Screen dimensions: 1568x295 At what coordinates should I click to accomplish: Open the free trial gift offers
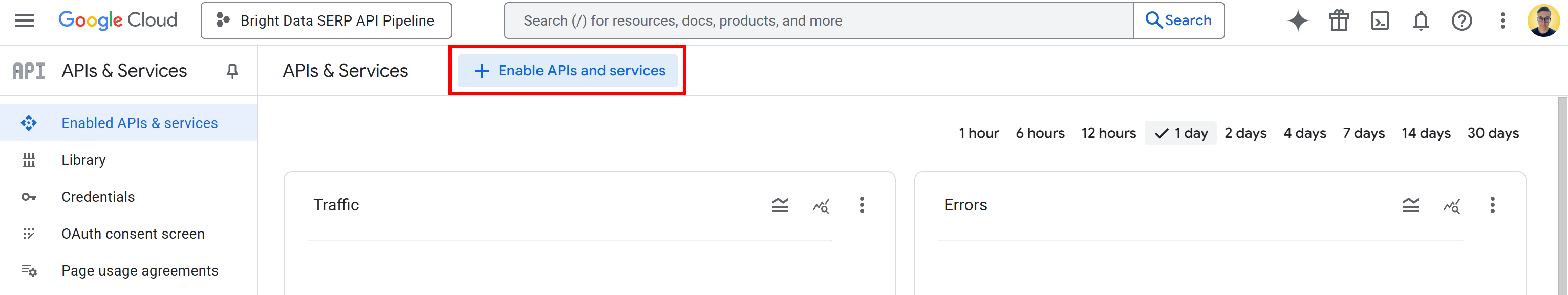pos(1339,20)
